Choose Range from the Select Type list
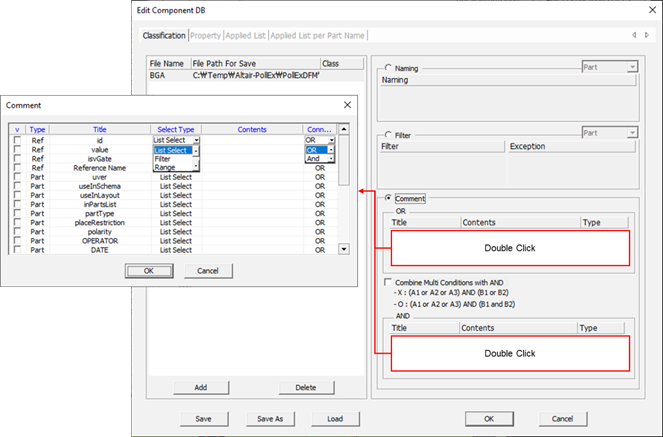Image resolution: width=663 pixels, height=437 pixels. click(165, 167)
